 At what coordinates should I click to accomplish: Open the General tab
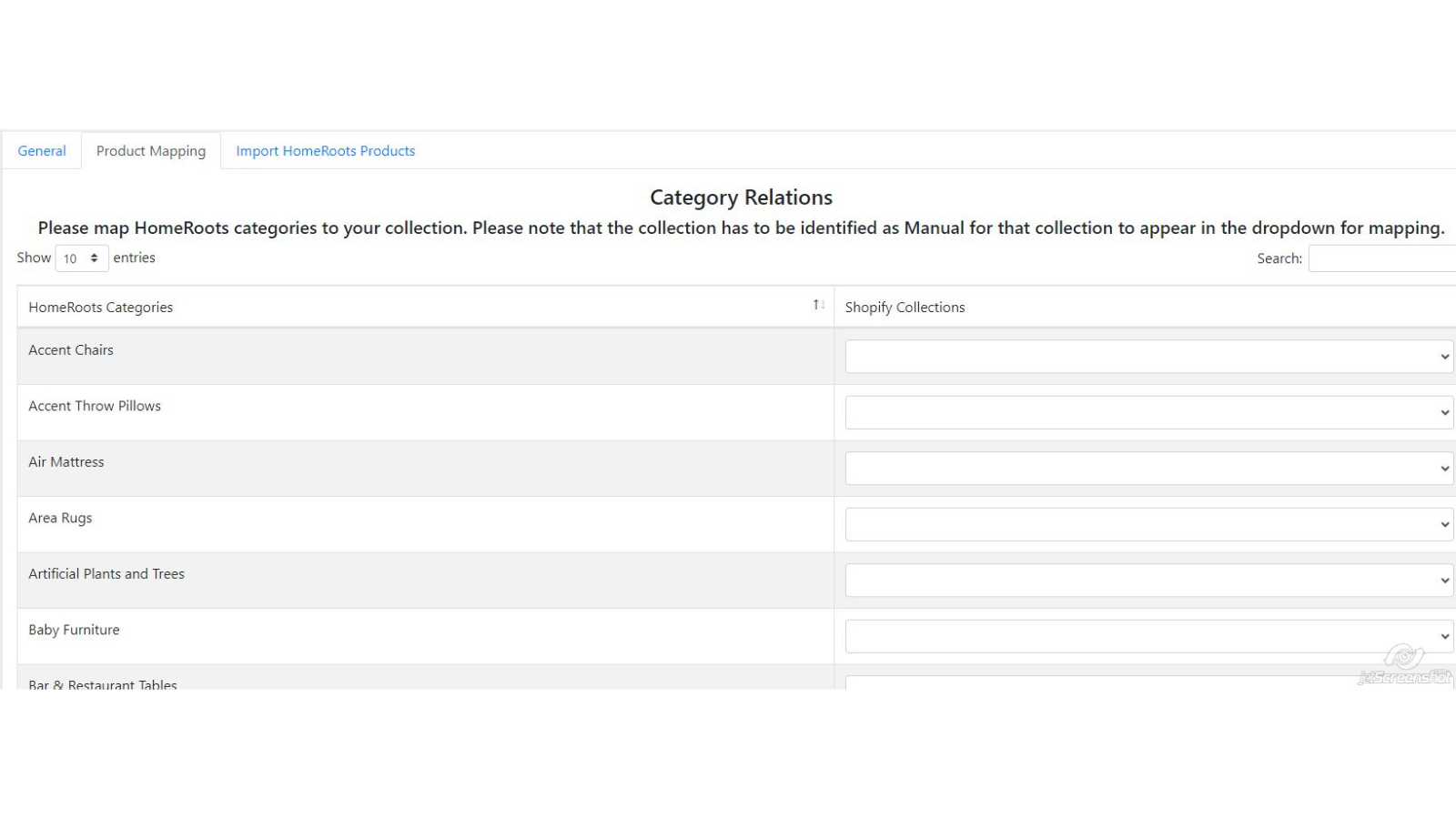(x=42, y=151)
